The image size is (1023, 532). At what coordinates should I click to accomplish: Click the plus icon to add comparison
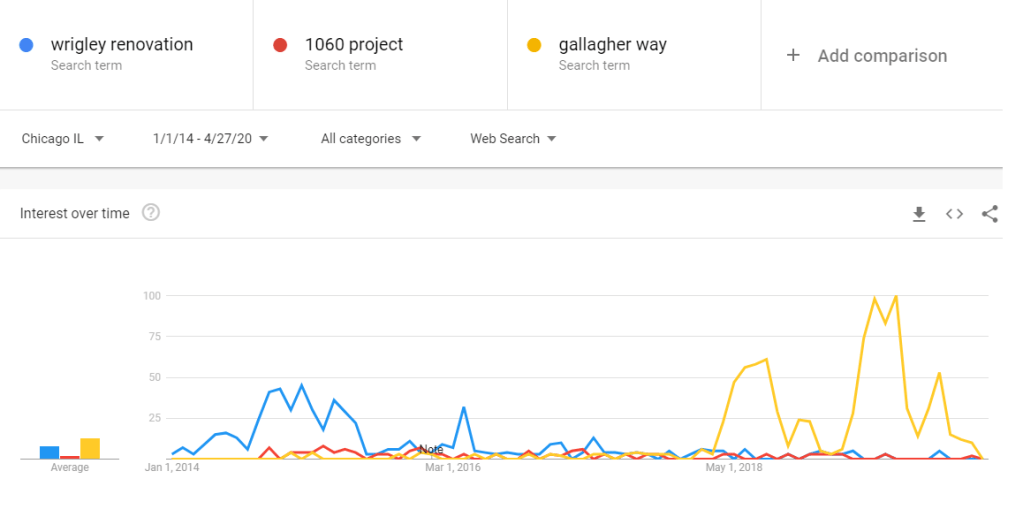pos(793,56)
